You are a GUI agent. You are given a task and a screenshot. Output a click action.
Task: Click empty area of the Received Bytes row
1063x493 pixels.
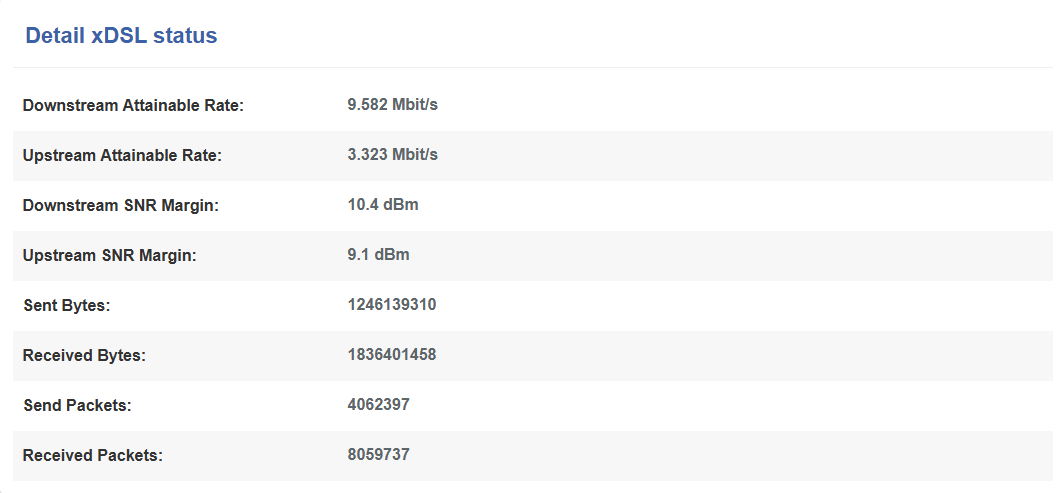click(746, 356)
